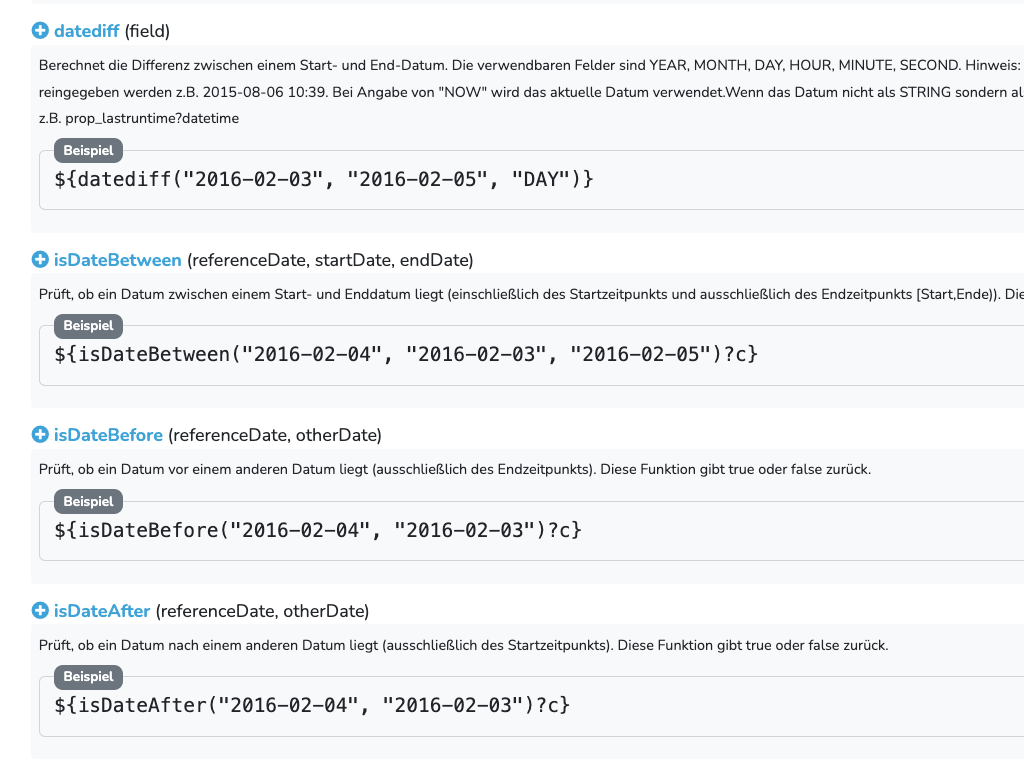This screenshot has height=762, width=1024.
Task: Open the isDateAfter function link
Action: click(102, 611)
